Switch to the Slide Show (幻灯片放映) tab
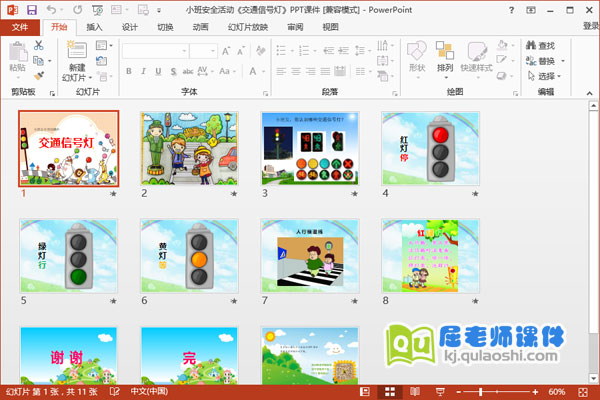This screenshot has height=400, width=600. tap(248, 27)
